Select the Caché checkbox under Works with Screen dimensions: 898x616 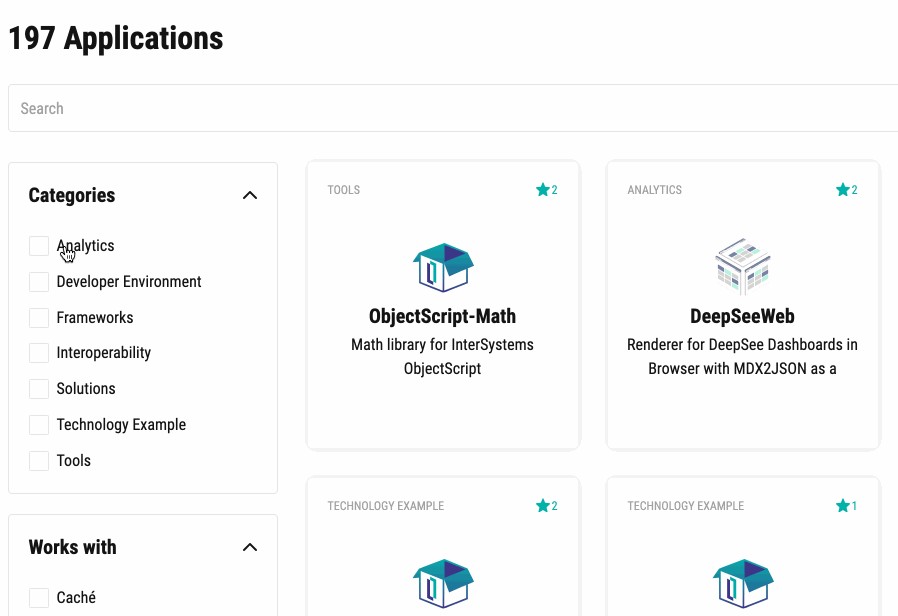pyautogui.click(x=39, y=598)
